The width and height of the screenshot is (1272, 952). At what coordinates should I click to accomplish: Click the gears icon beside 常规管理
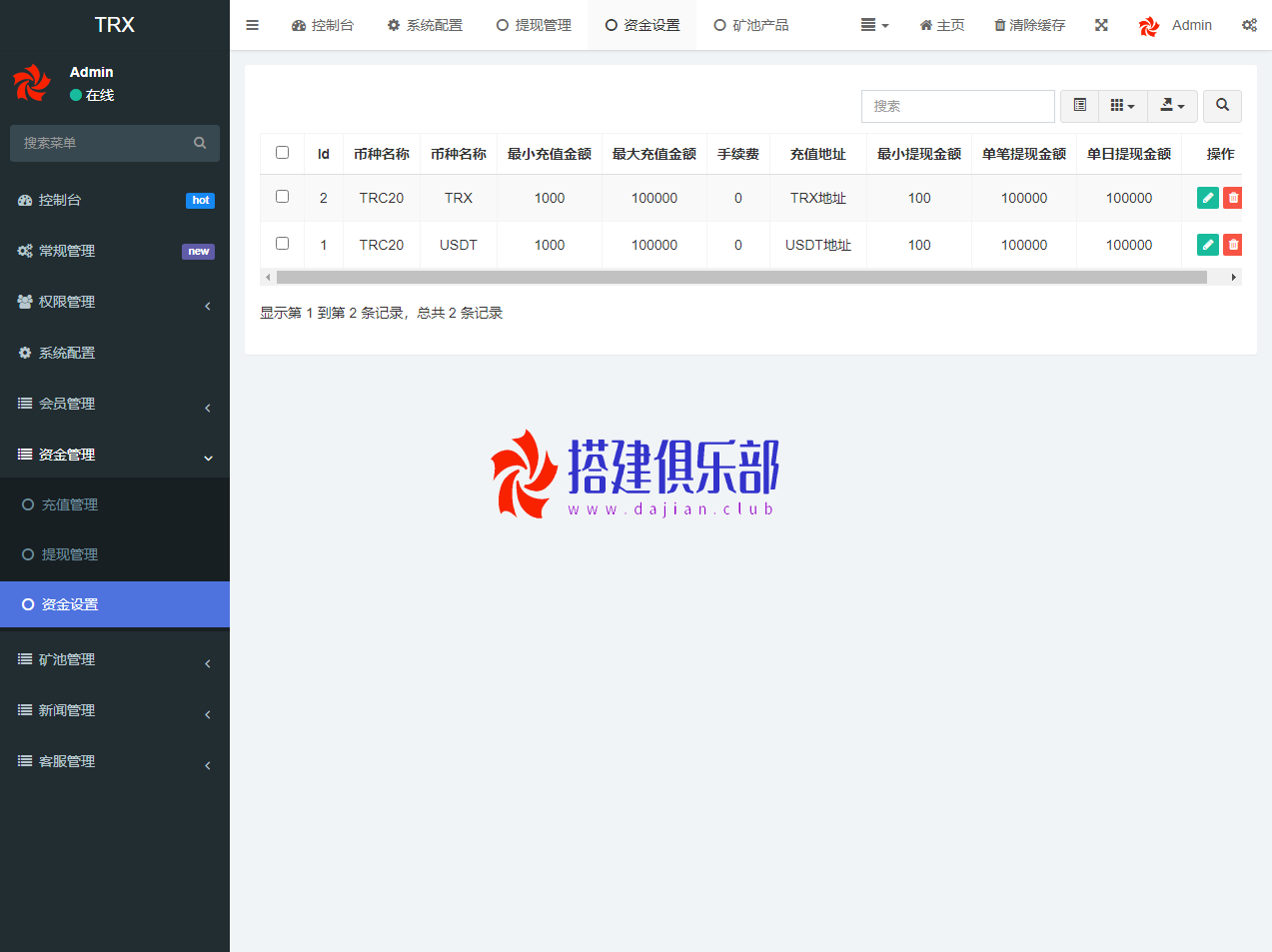(x=25, y=251)
